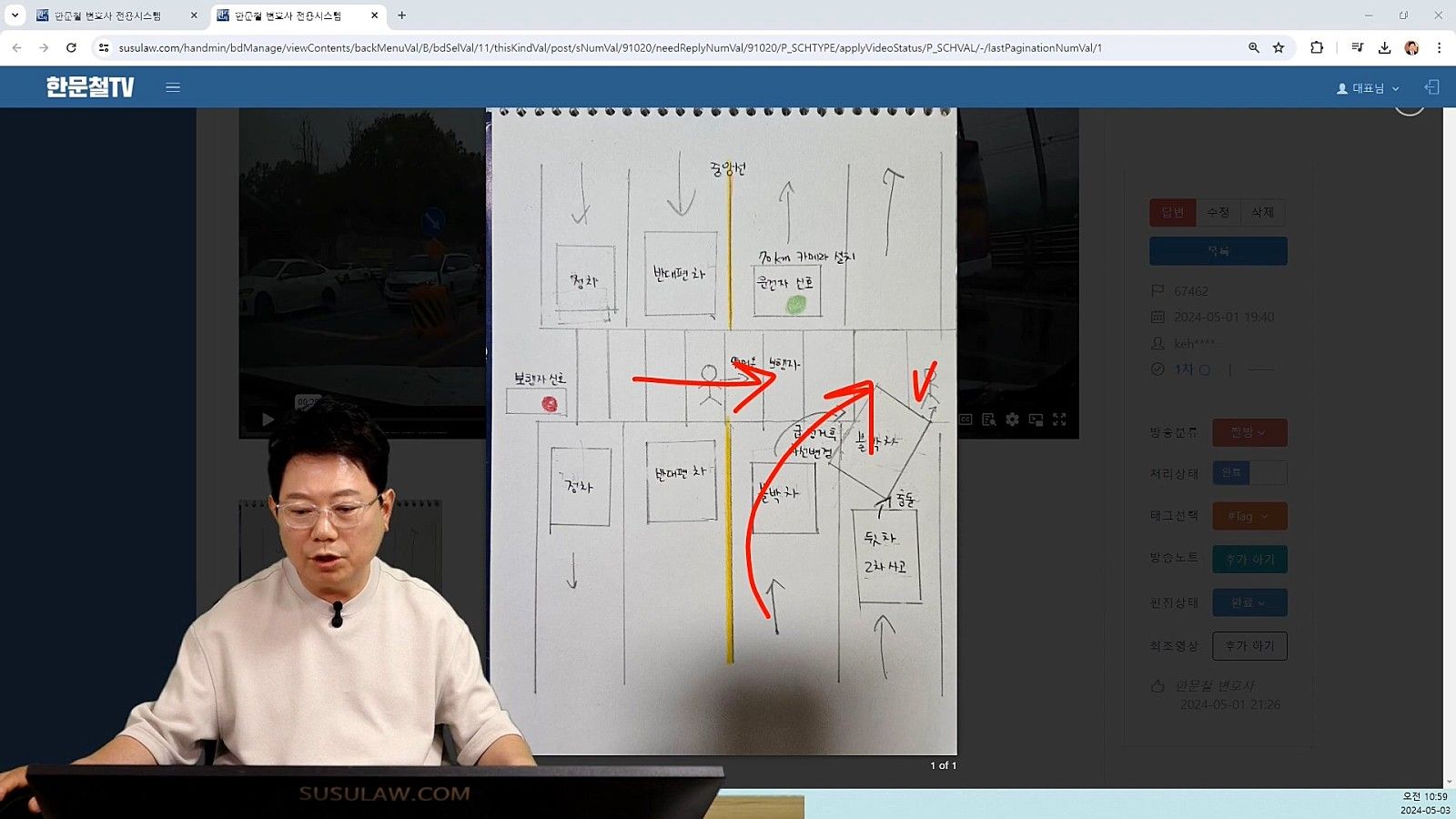1456x819 pixels.
Task: Open the 방송분류 dropdown
Action: click(x=1249, y=432)
